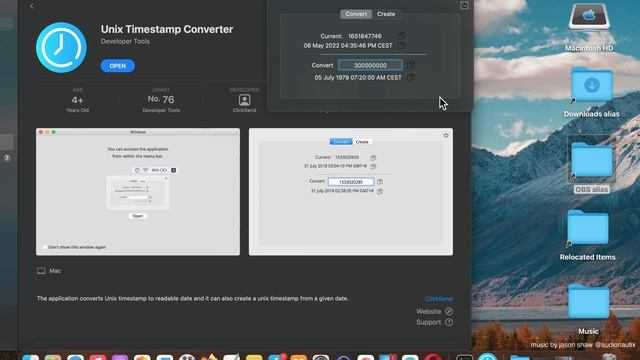Click the current date text 06 May 2022
Viewport: 640px width, 360px height.
click(x=348, y=46)
